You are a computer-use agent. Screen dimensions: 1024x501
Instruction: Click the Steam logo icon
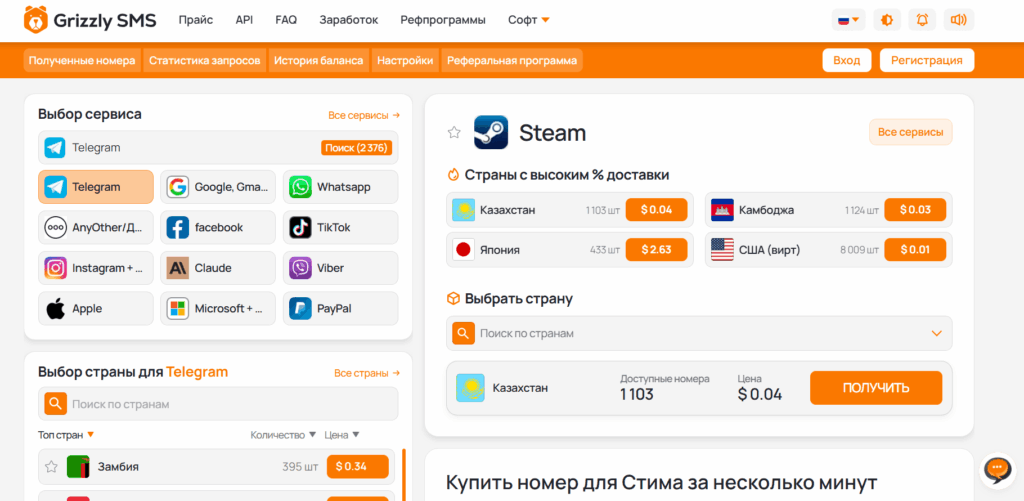coord(491,132)
